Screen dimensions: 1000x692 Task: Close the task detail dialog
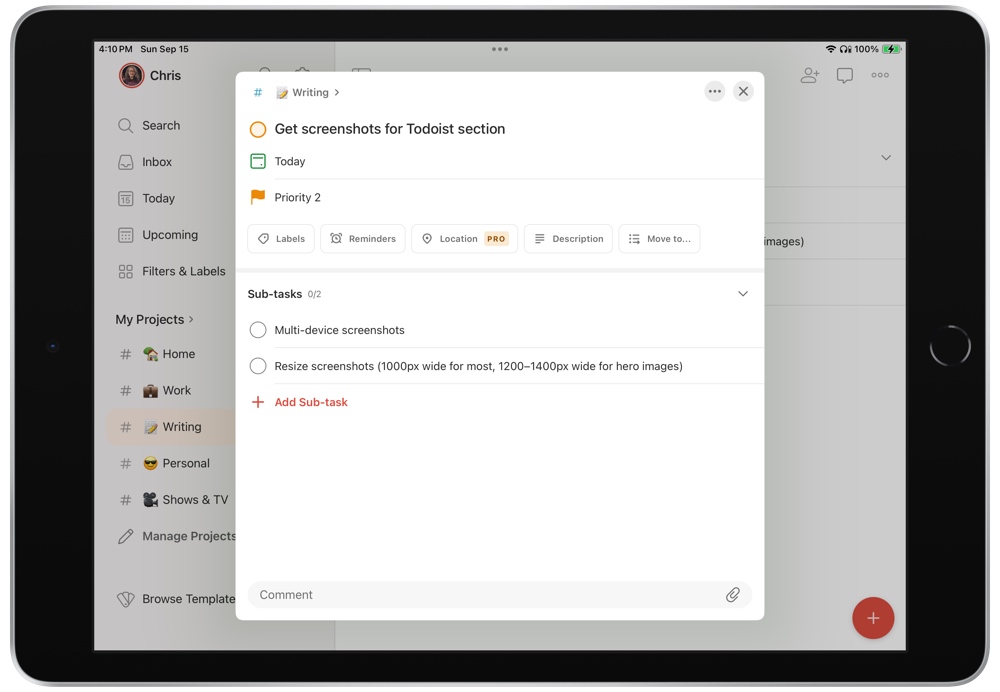point(743,91)
